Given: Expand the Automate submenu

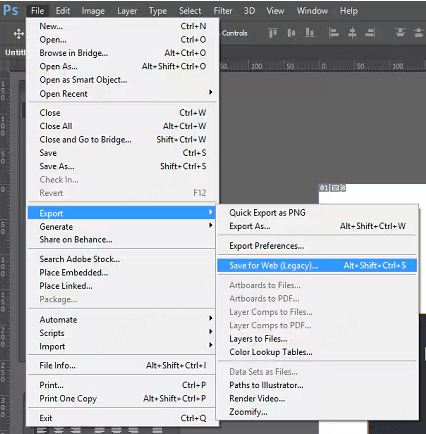Looking at the screenshot, I should [122, 319].
